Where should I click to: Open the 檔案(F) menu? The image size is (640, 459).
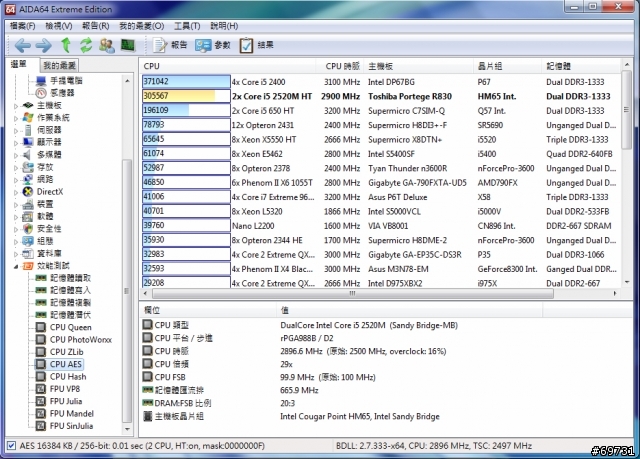[22, 26]
